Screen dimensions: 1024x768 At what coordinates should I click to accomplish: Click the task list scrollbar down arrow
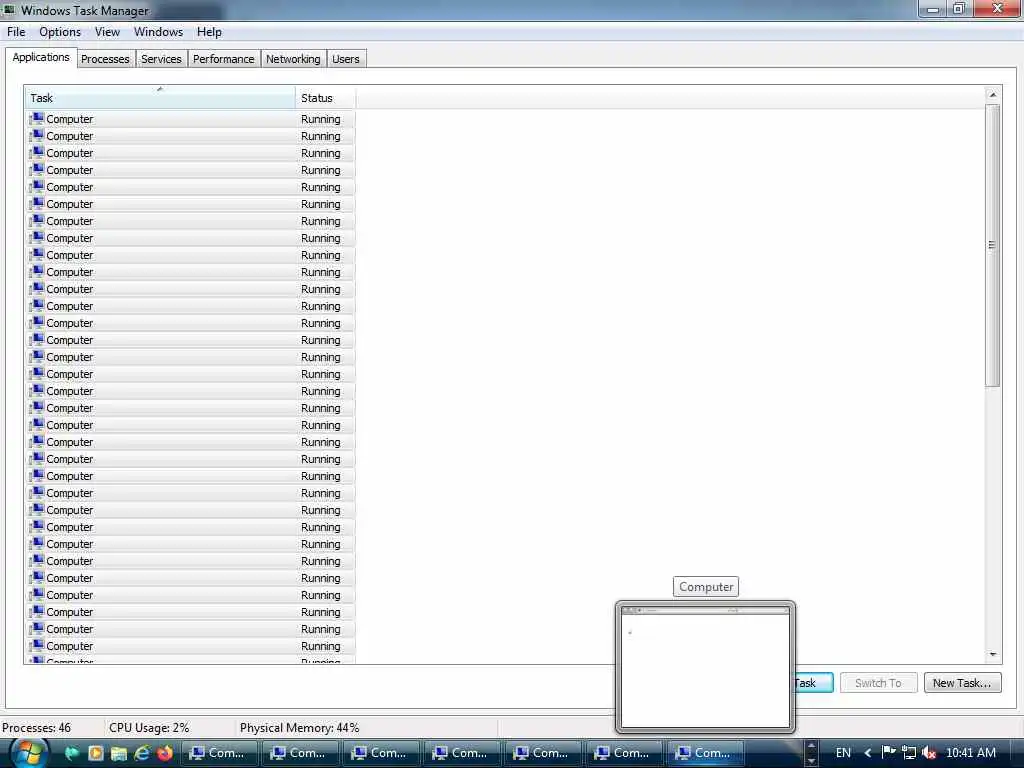click(993, 654)
